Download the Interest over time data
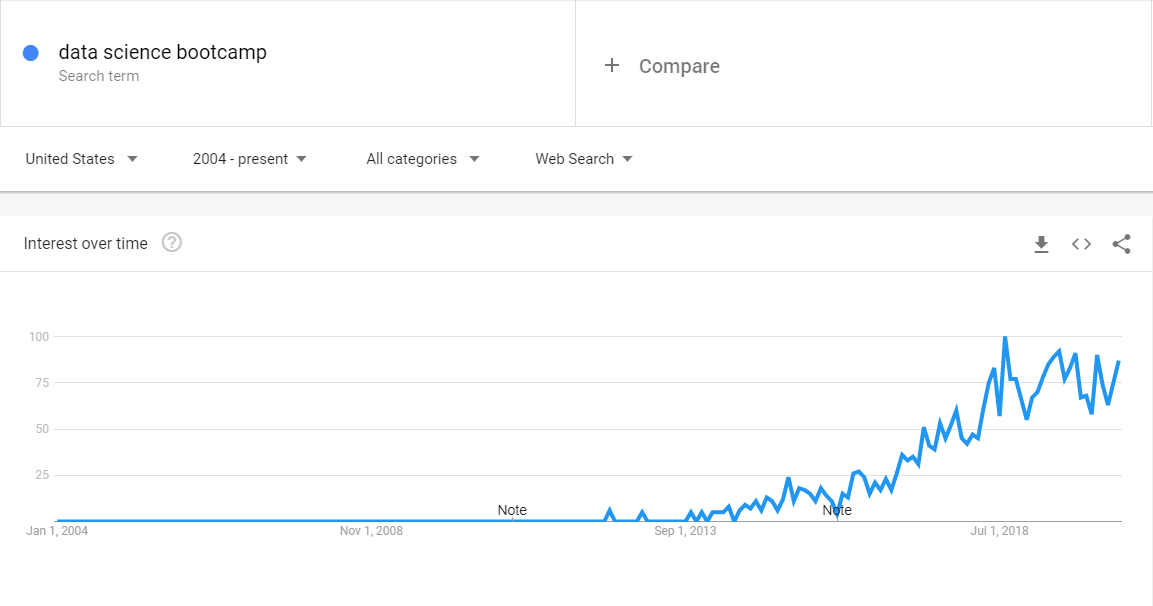 [x=1041, y=244]
